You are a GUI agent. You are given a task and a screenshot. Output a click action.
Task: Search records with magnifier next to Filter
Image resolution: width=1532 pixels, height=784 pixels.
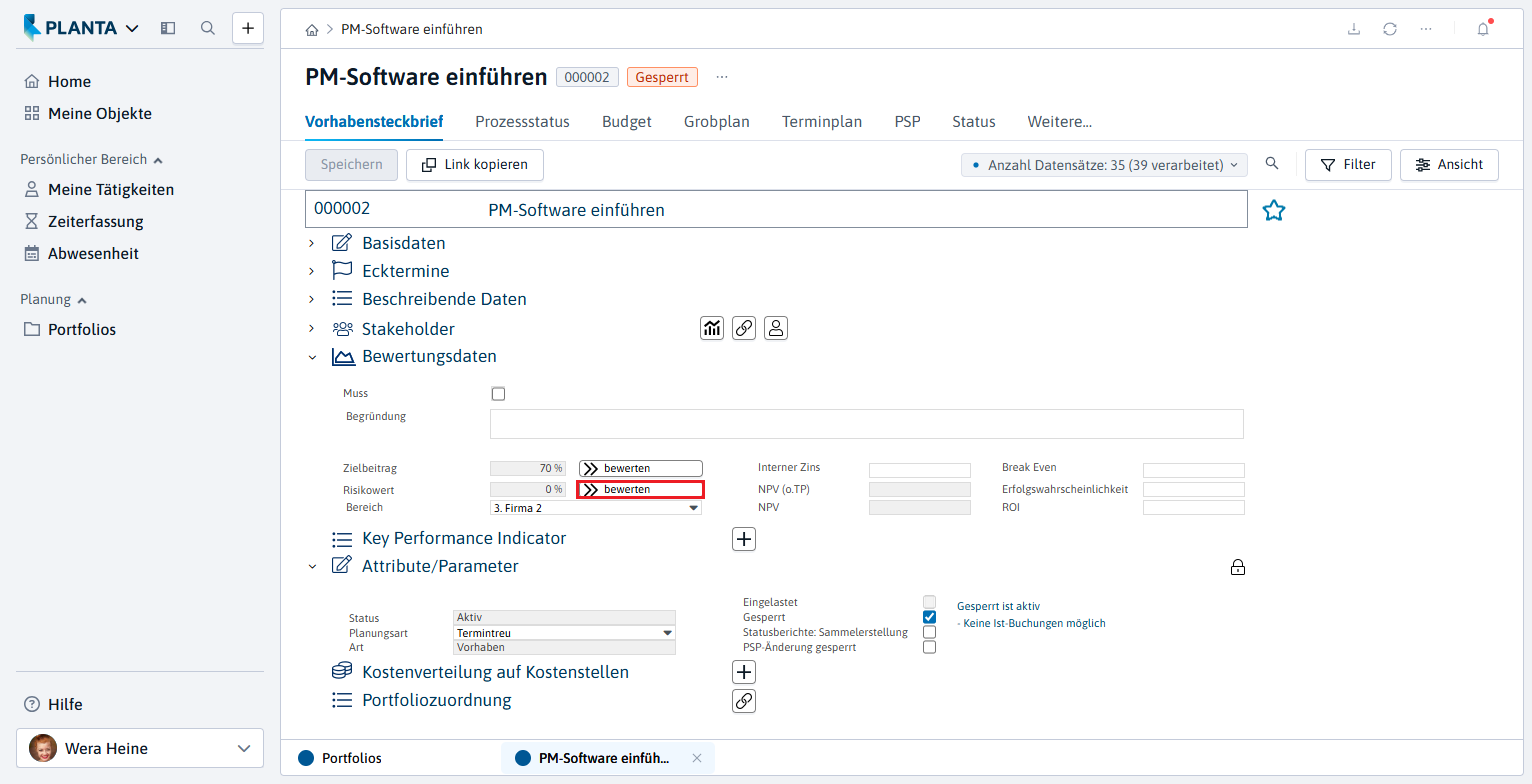1272,164
